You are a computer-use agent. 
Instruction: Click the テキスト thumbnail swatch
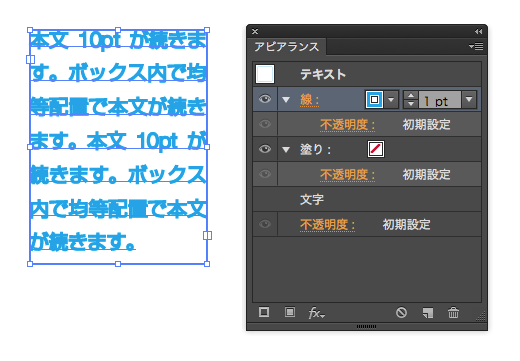[265, 74]
